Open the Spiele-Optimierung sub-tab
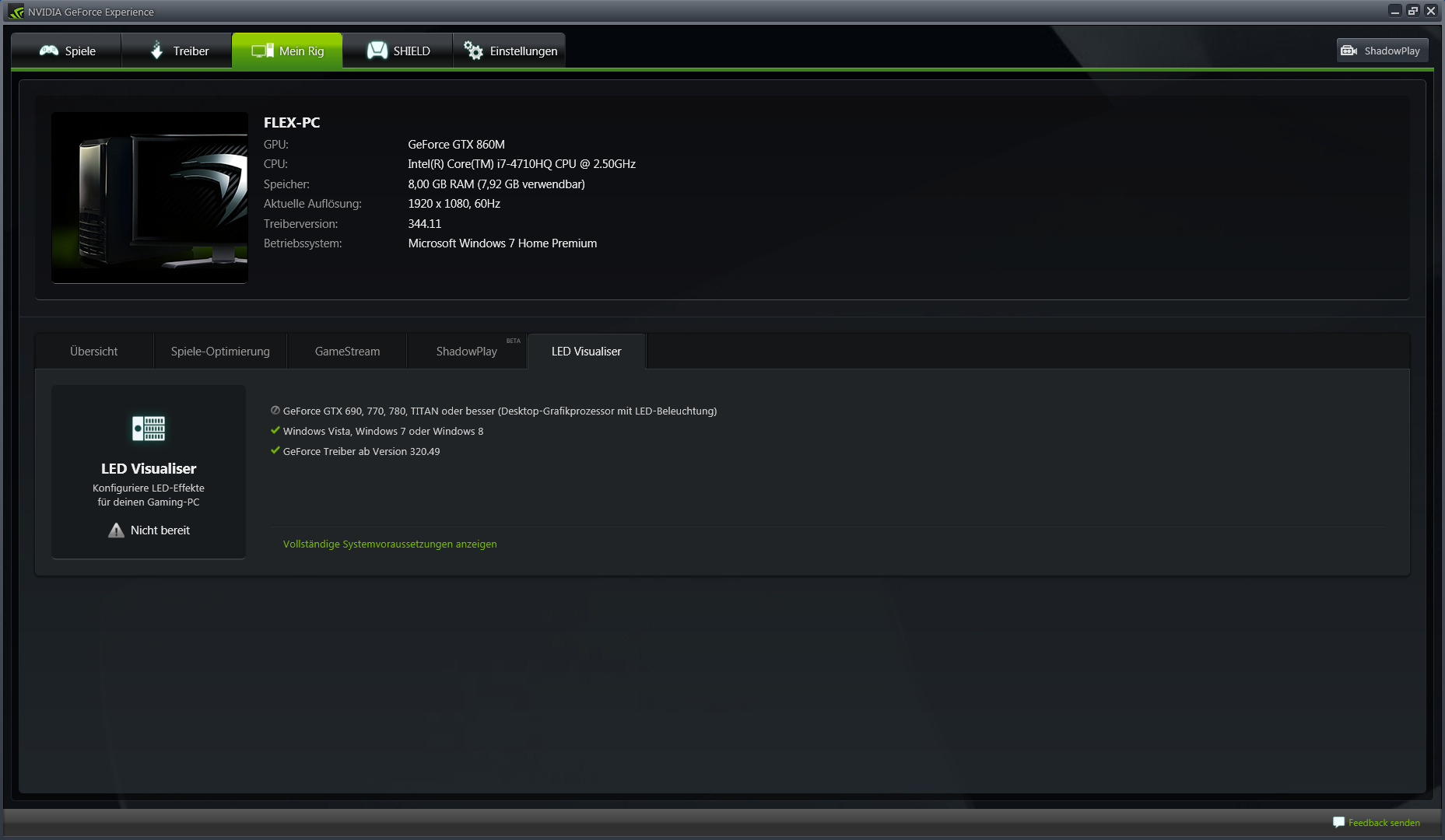 pos(220,352)
